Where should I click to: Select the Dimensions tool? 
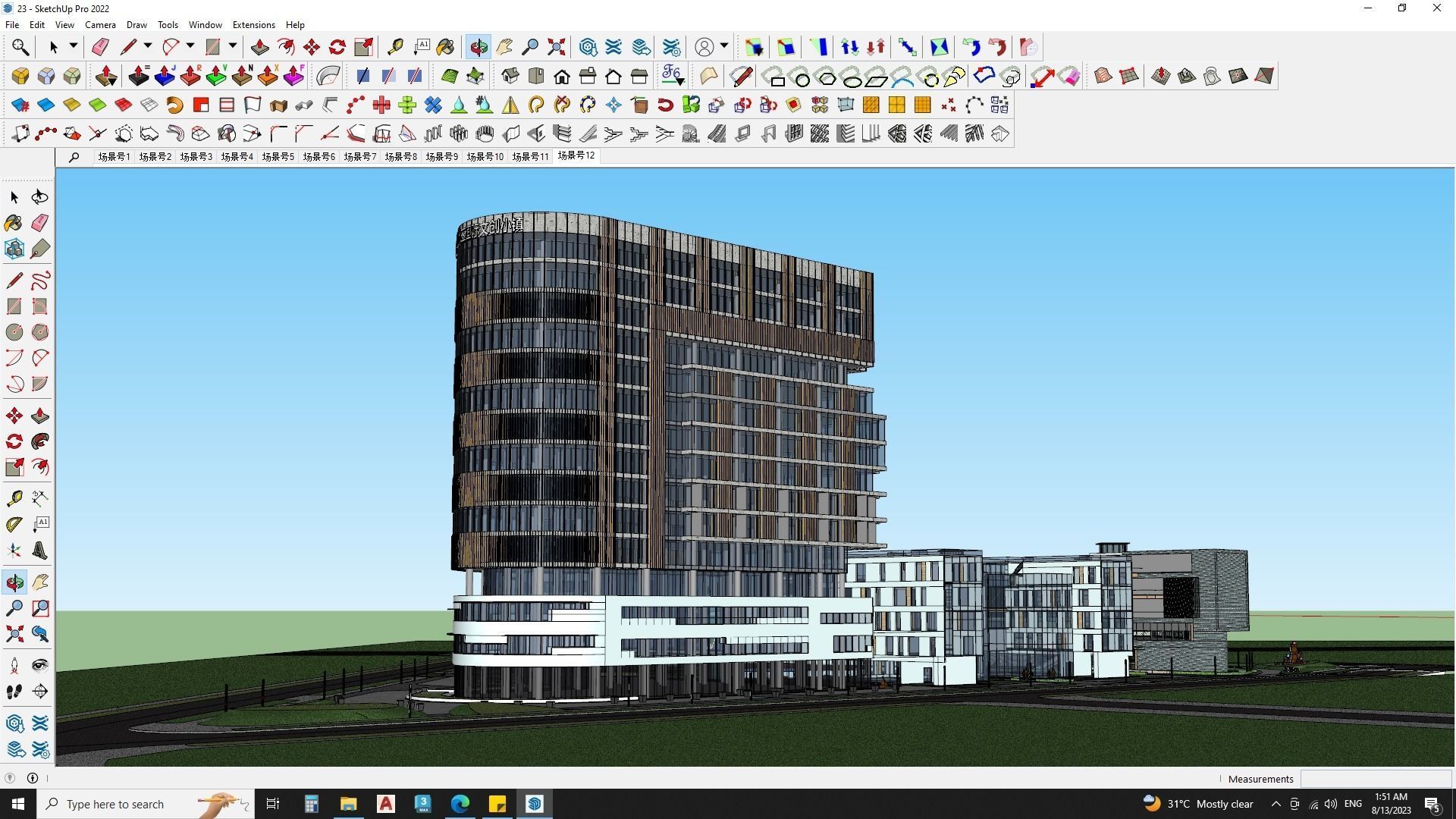click(39, 498)
